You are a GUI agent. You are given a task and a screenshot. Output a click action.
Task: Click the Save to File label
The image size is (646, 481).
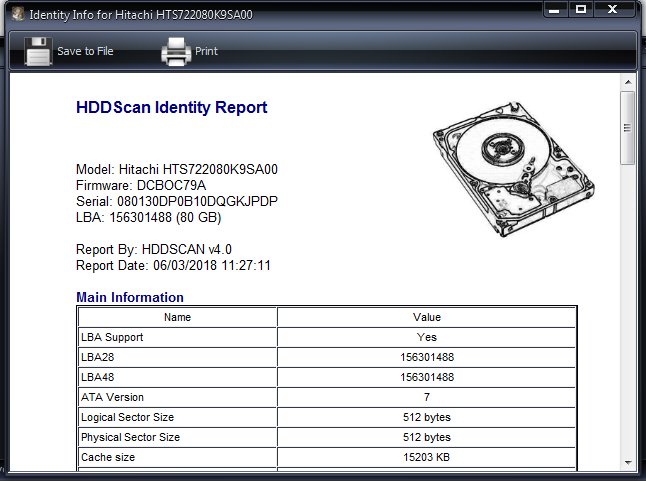85,51
